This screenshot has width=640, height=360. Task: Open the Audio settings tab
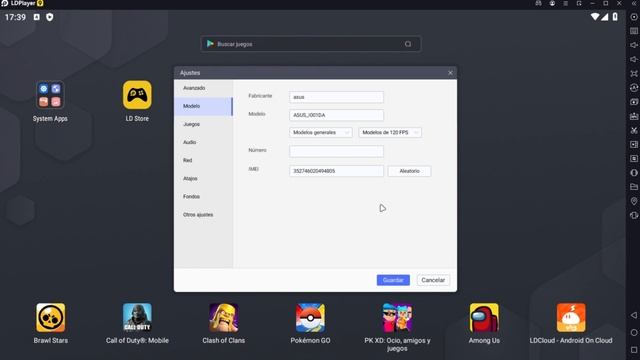point(203,142)
